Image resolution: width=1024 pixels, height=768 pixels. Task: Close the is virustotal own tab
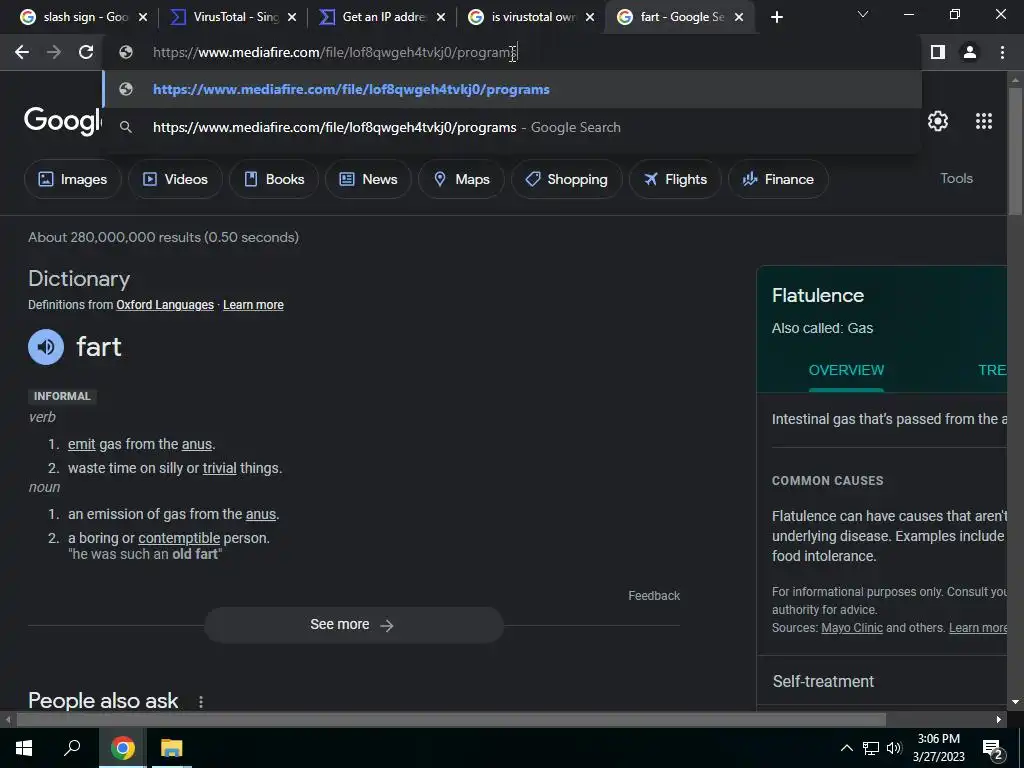[590, 17]
